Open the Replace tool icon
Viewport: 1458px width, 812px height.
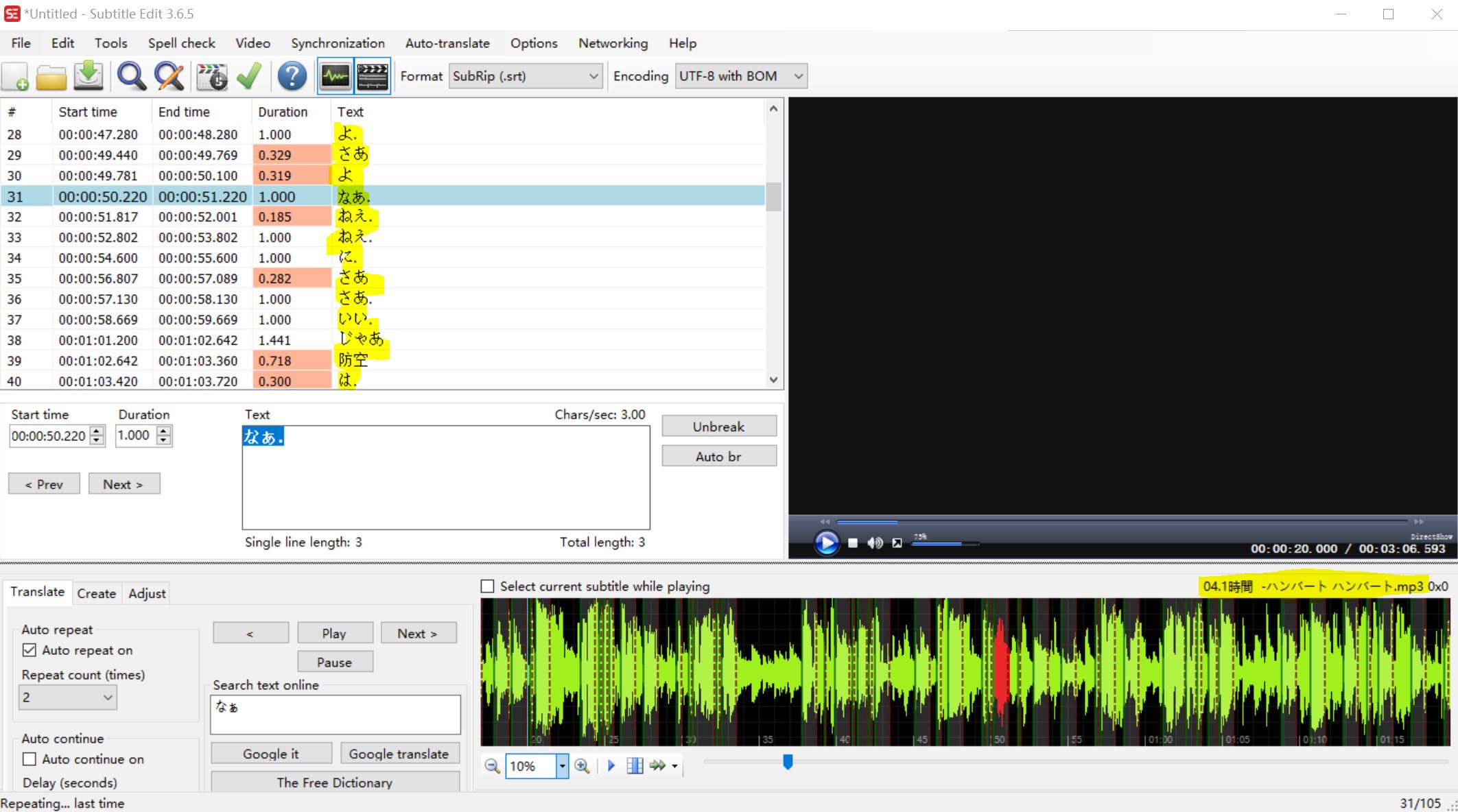pyautogui.click(x=169, y=76)
